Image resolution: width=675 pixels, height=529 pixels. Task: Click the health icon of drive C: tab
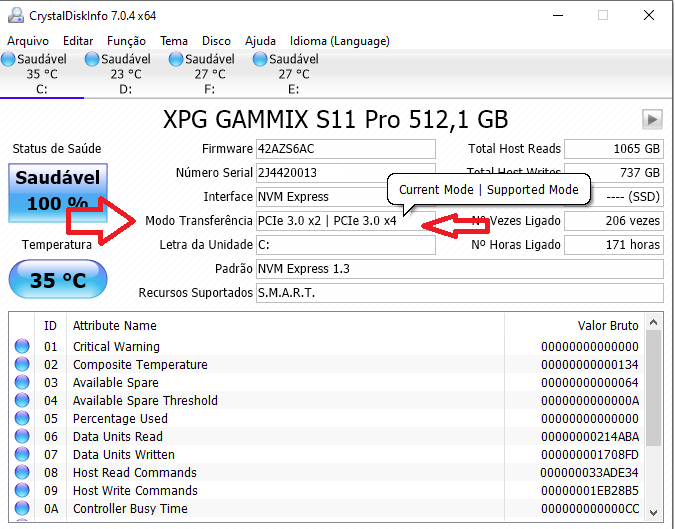click(8, 59)
